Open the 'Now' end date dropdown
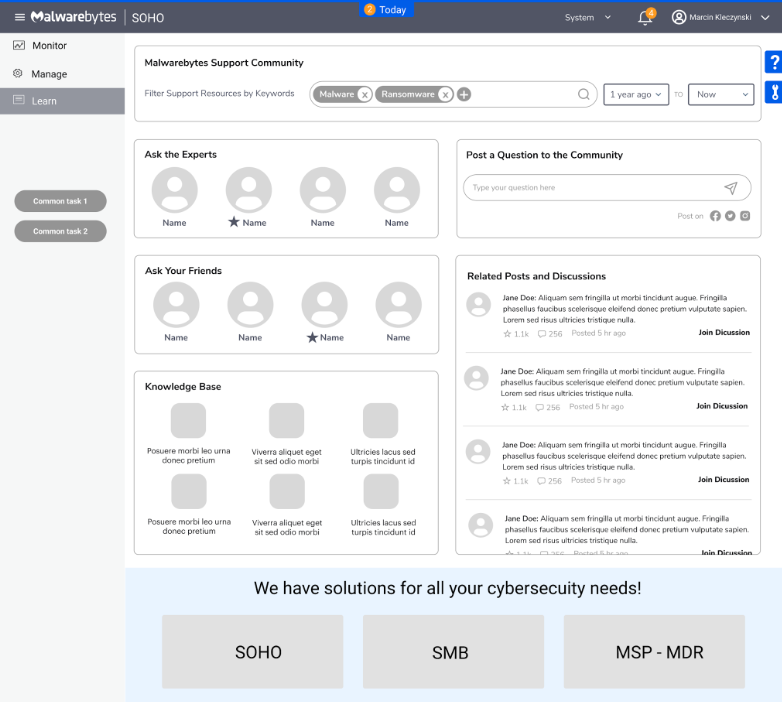The image size is (782, 702). pos(720,95)
